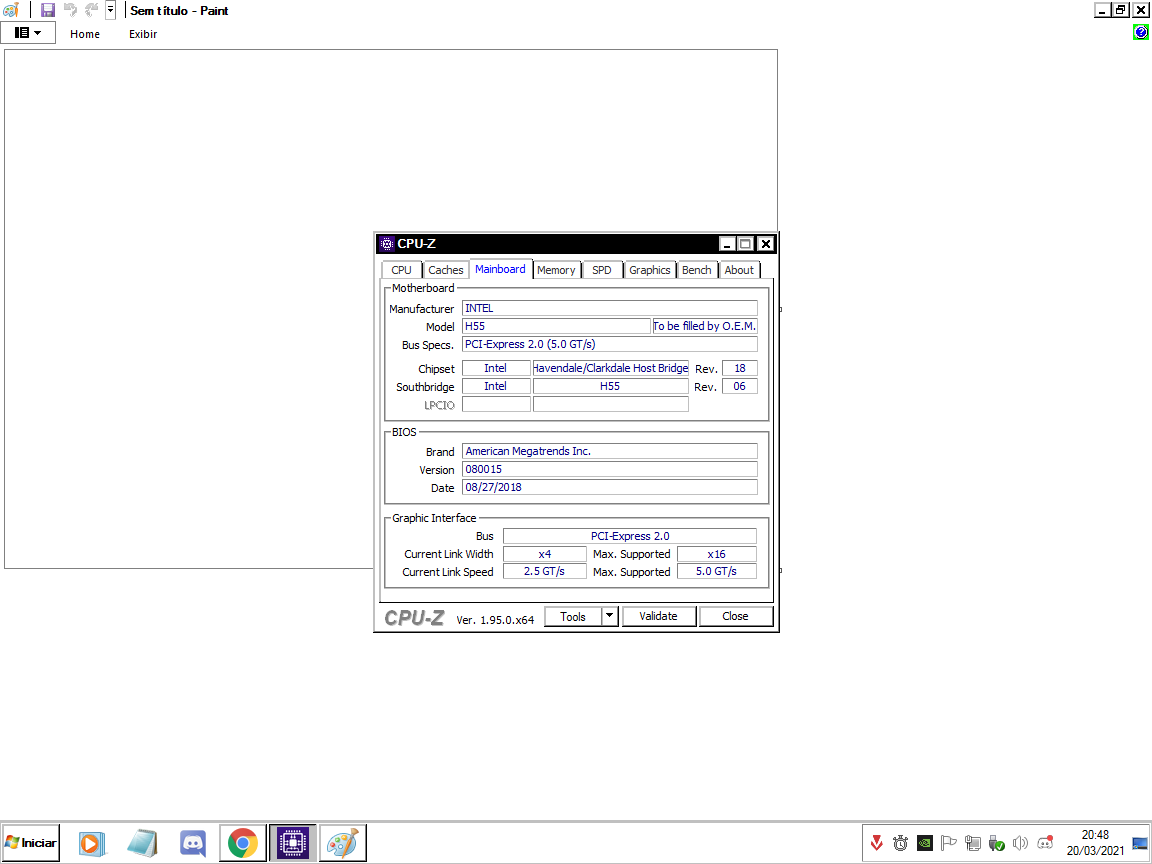
Task: Click the taskbar clock showing 20:48
Action: click(1095, 843)
